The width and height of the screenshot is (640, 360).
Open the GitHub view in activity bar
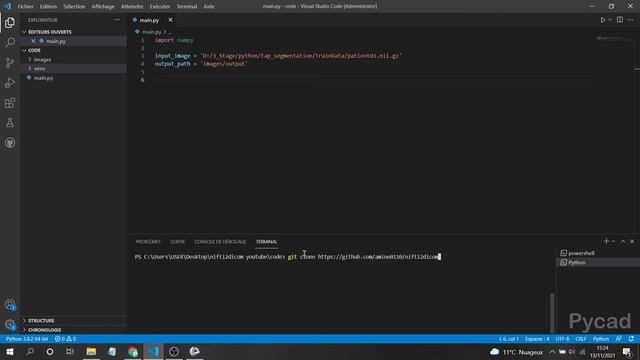point(10,142)
